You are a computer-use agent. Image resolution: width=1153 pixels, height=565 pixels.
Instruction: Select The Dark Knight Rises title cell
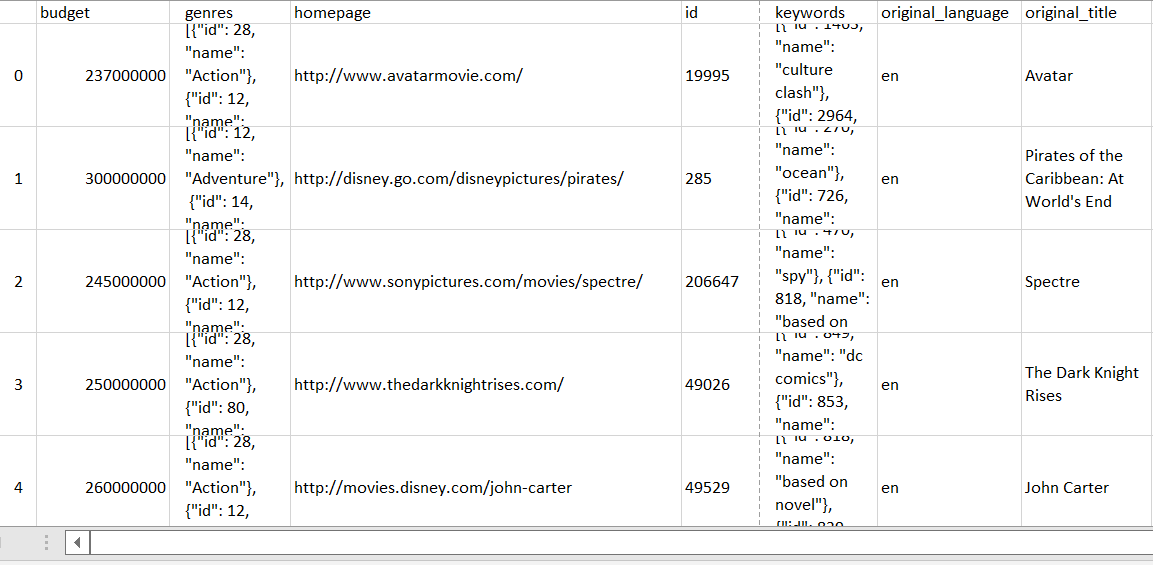click(x=1081, y=384)
